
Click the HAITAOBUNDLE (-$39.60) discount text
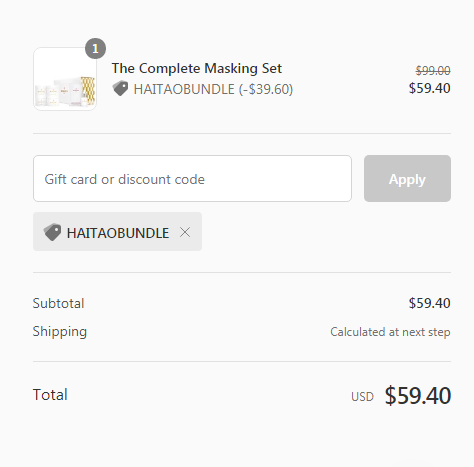tap(213, 89)
